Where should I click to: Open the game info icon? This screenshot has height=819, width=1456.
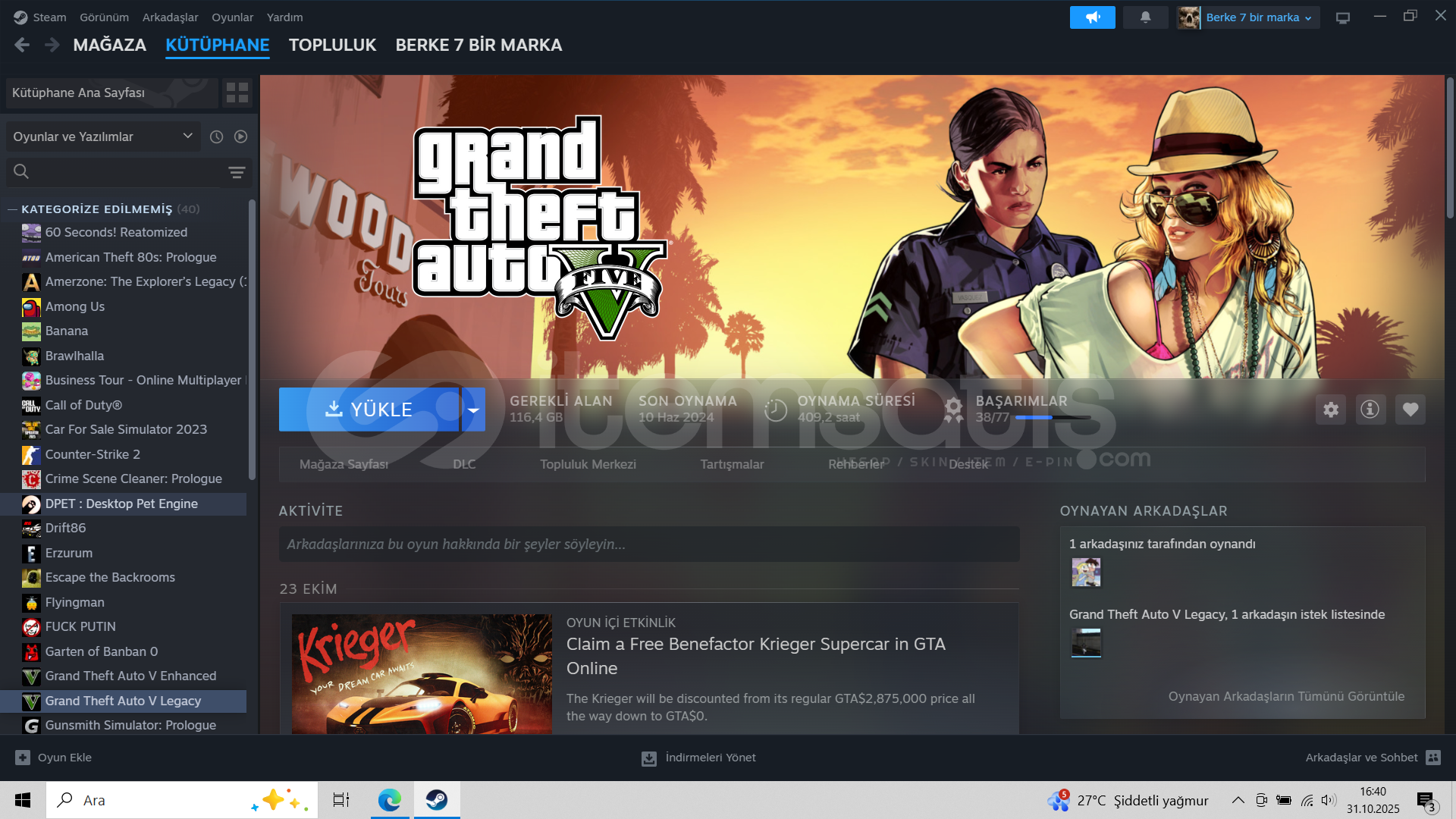[x=1370, y=409]
